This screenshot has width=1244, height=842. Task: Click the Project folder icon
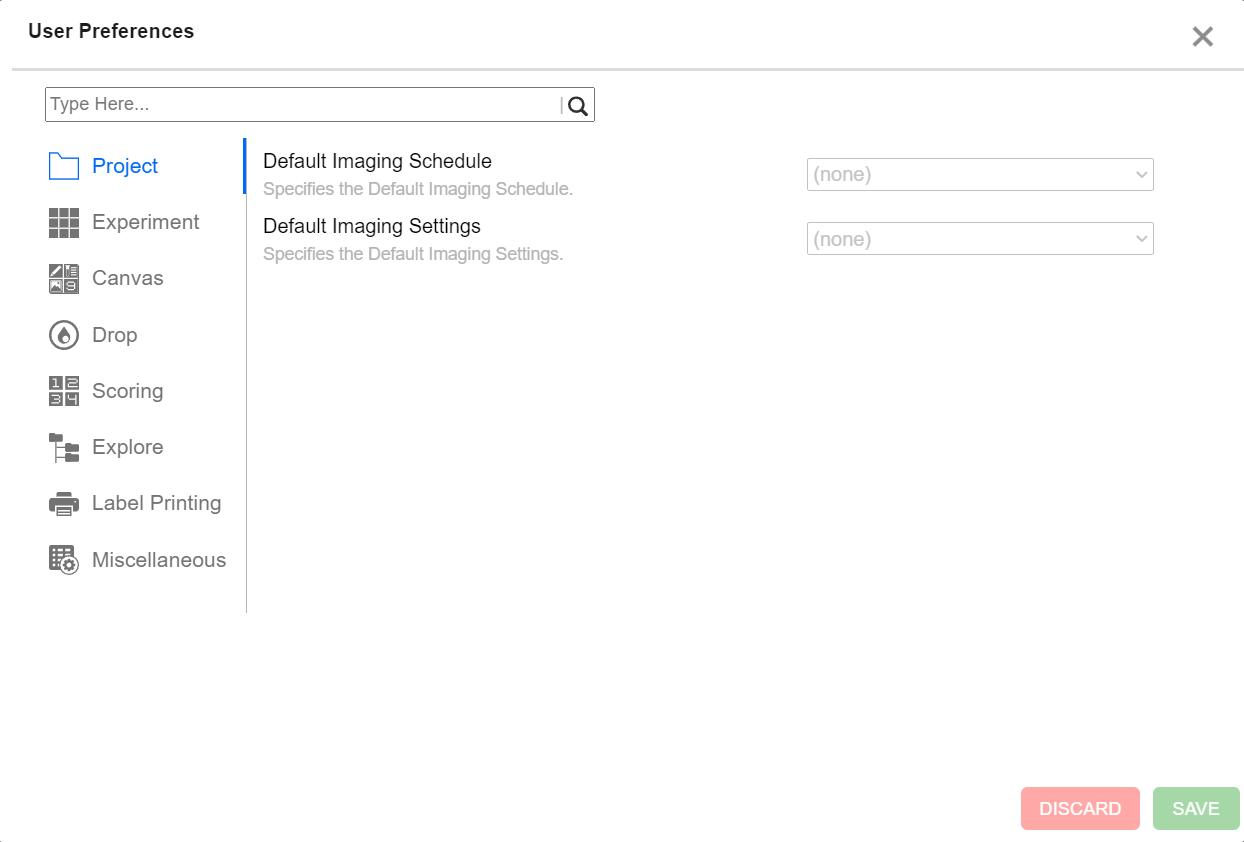[64, 166]
